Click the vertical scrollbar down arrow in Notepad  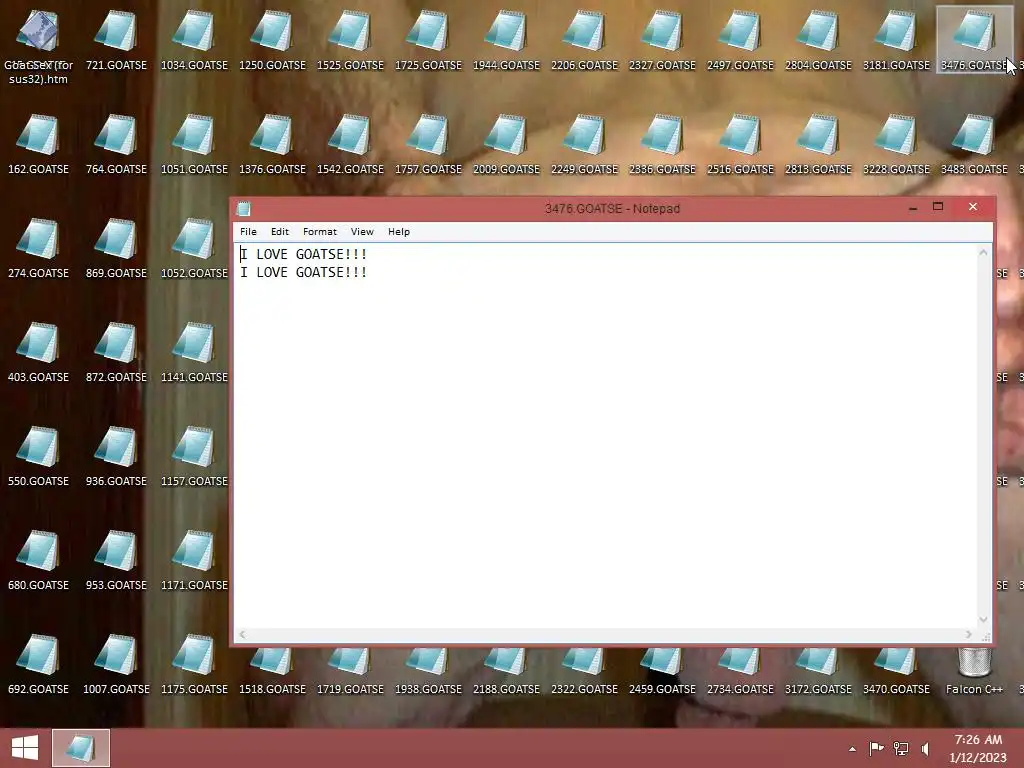click(984, 619)
